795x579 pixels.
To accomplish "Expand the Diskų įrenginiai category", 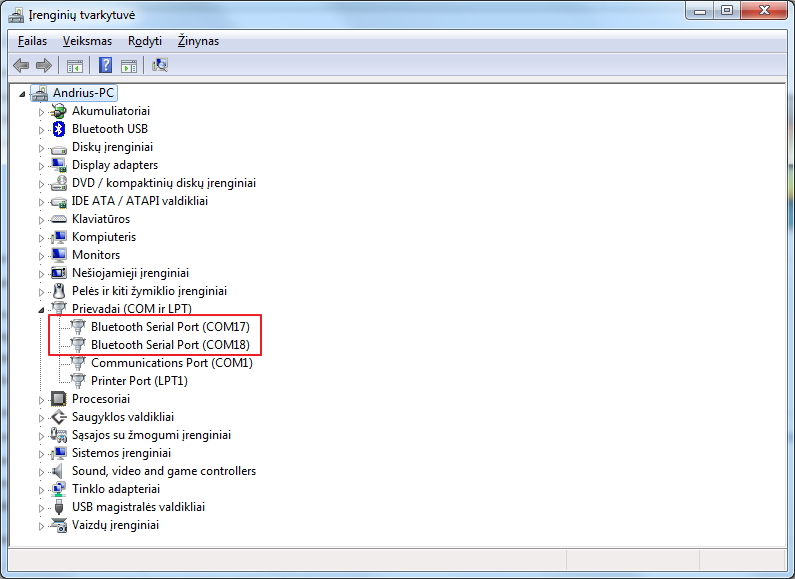I will [x=41, y=148].
